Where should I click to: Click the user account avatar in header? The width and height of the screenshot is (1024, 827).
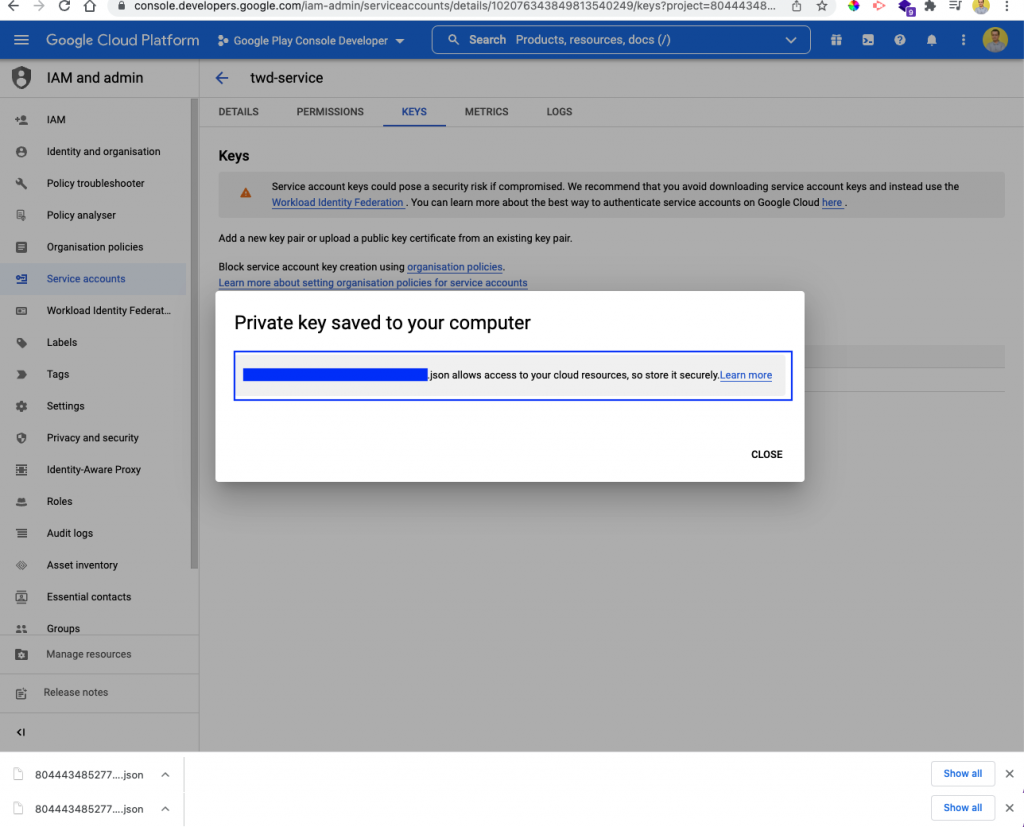pos(995,40)
